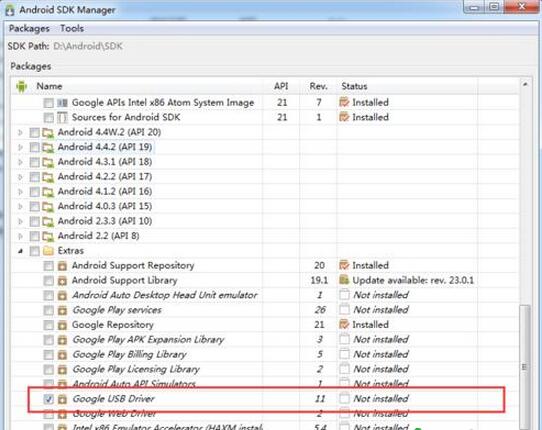Click Google APIs Intel x86 Atom System Image icon
The height and width of the screenshot is (430, 542).
62,103
